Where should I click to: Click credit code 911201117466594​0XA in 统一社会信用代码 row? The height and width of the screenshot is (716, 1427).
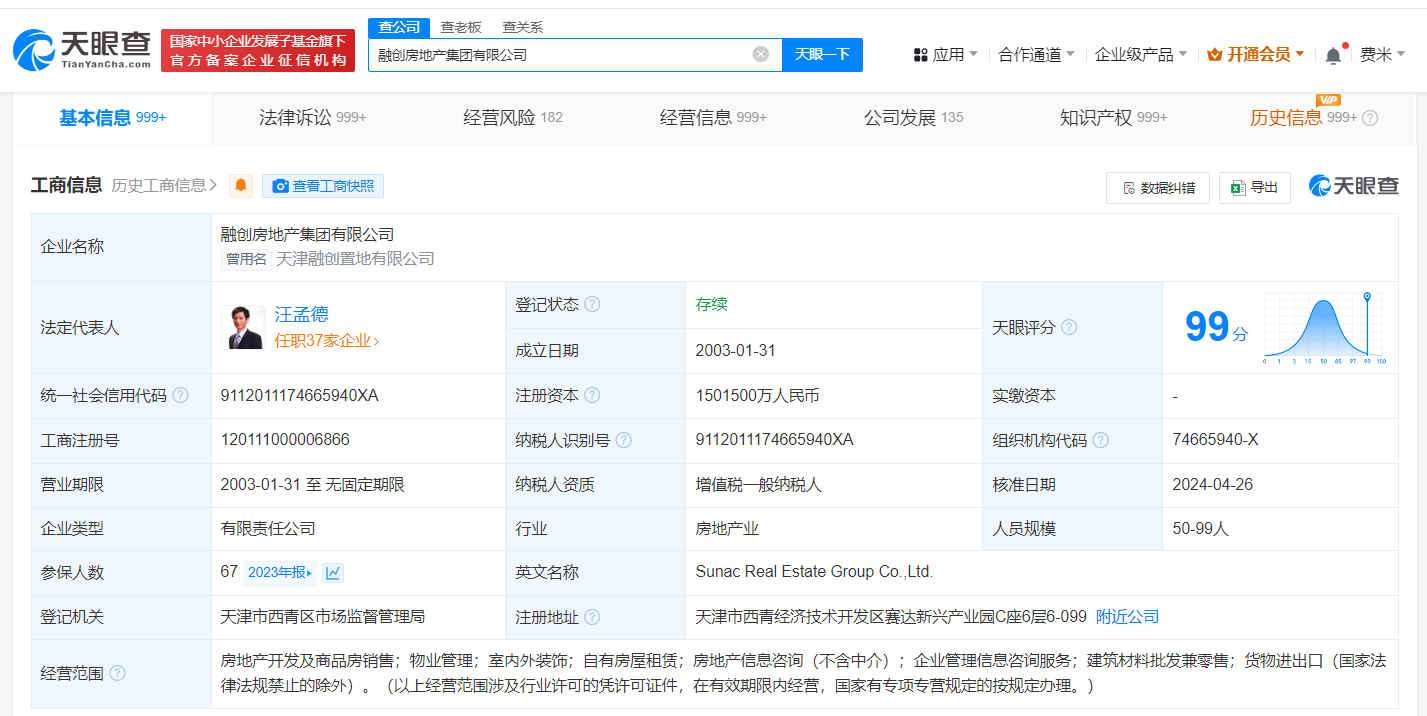click(x=300, y=396)
